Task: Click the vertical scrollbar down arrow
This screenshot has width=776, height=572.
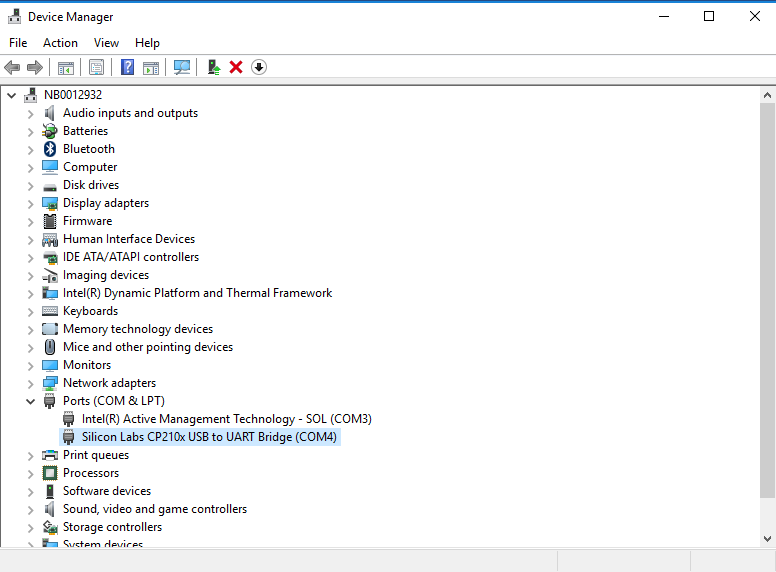Action: point(767,539)
